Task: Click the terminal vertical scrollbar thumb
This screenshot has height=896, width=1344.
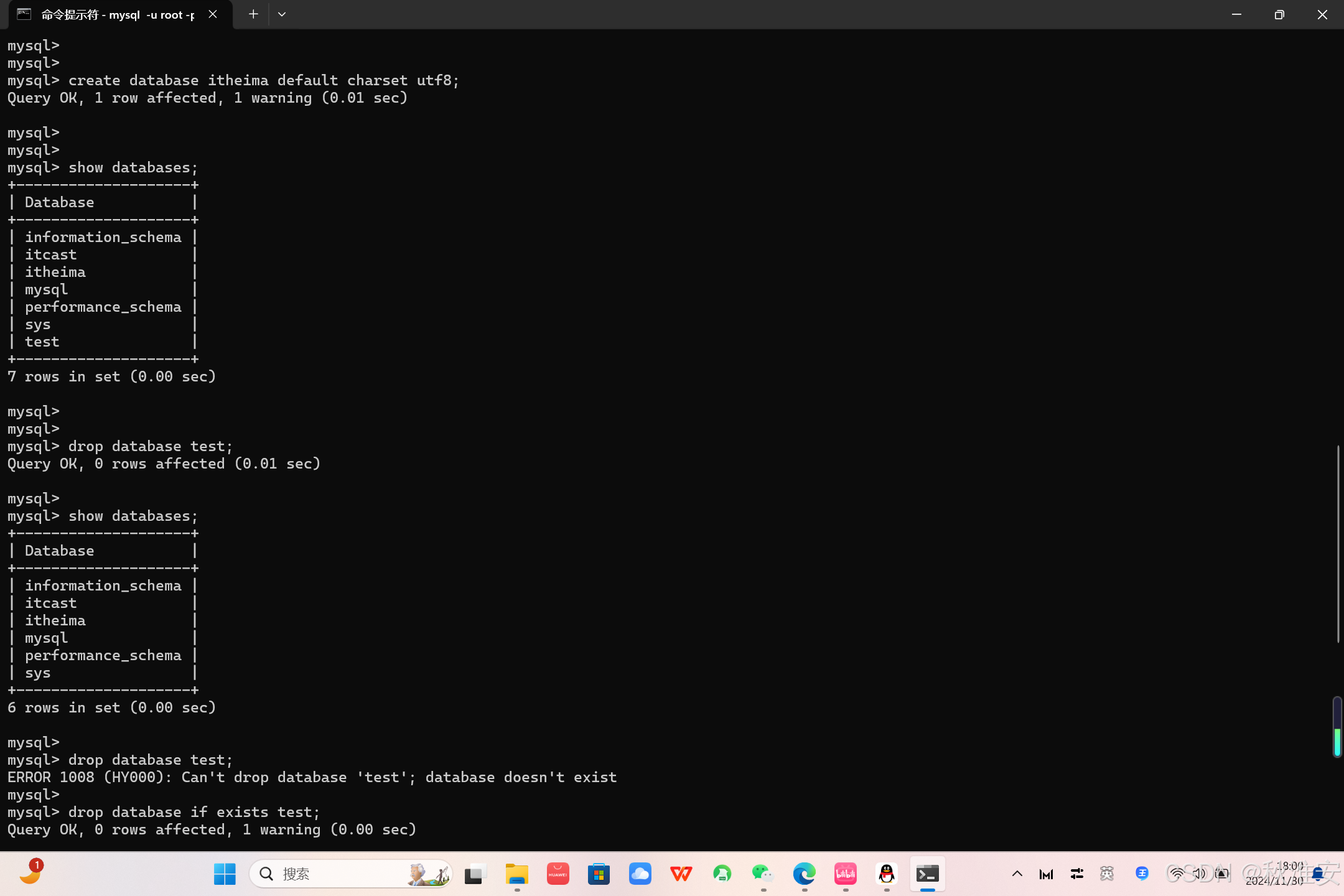Action: (x=1337, y=544)
